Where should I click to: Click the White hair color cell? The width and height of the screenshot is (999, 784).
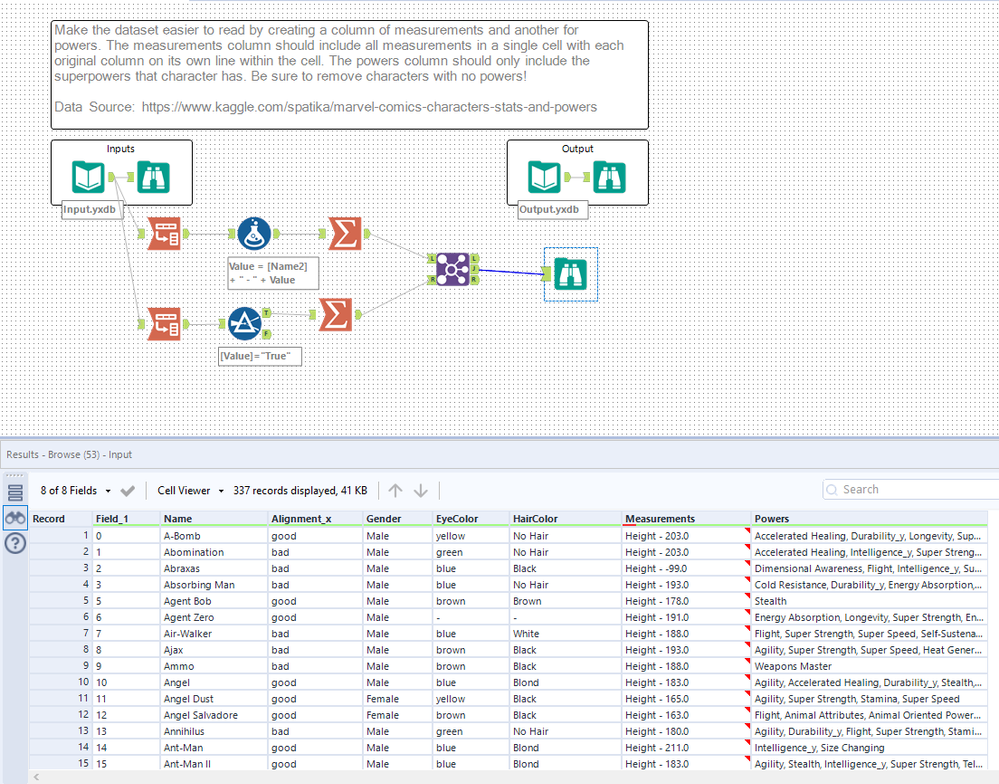[565, 634]
